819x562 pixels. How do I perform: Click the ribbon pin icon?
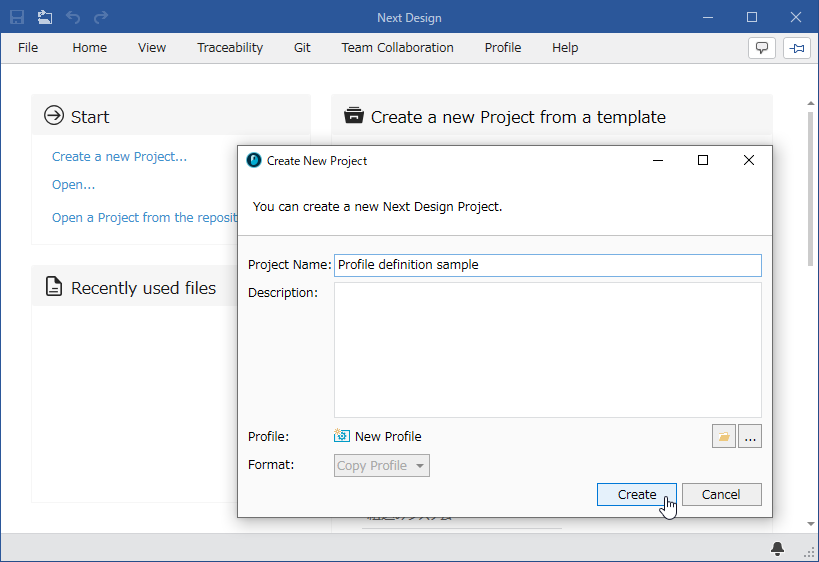(x=797, y=48)
